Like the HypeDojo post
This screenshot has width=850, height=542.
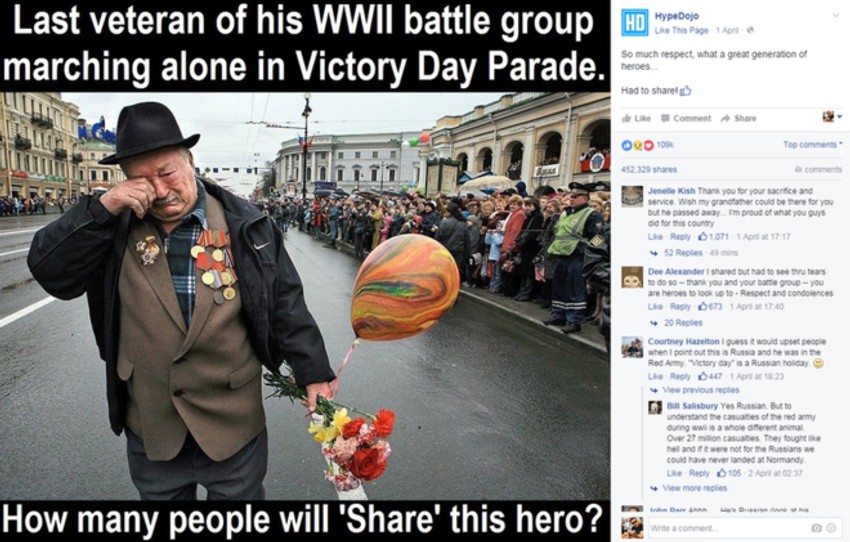(x=636, y=118)
